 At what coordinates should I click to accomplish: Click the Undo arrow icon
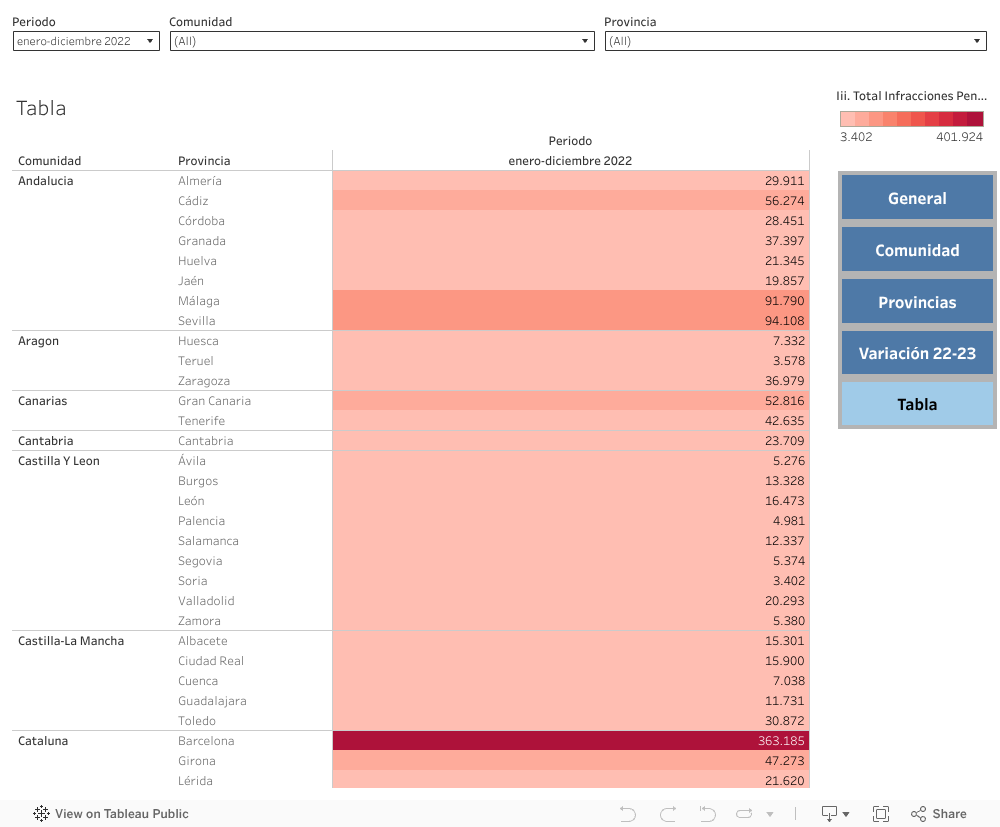tap(628, 813)
